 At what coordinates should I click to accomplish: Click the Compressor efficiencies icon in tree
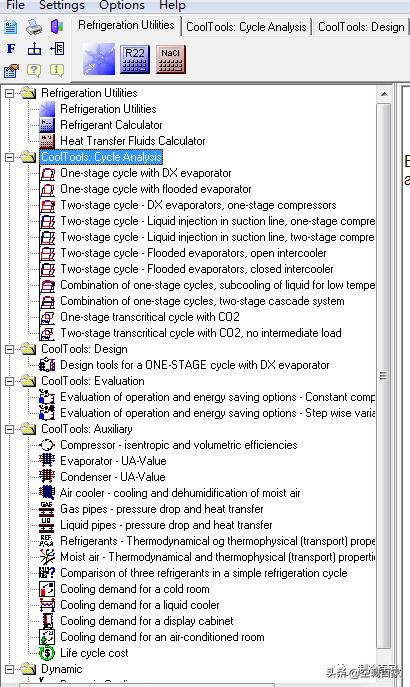[x=46, y=445]
